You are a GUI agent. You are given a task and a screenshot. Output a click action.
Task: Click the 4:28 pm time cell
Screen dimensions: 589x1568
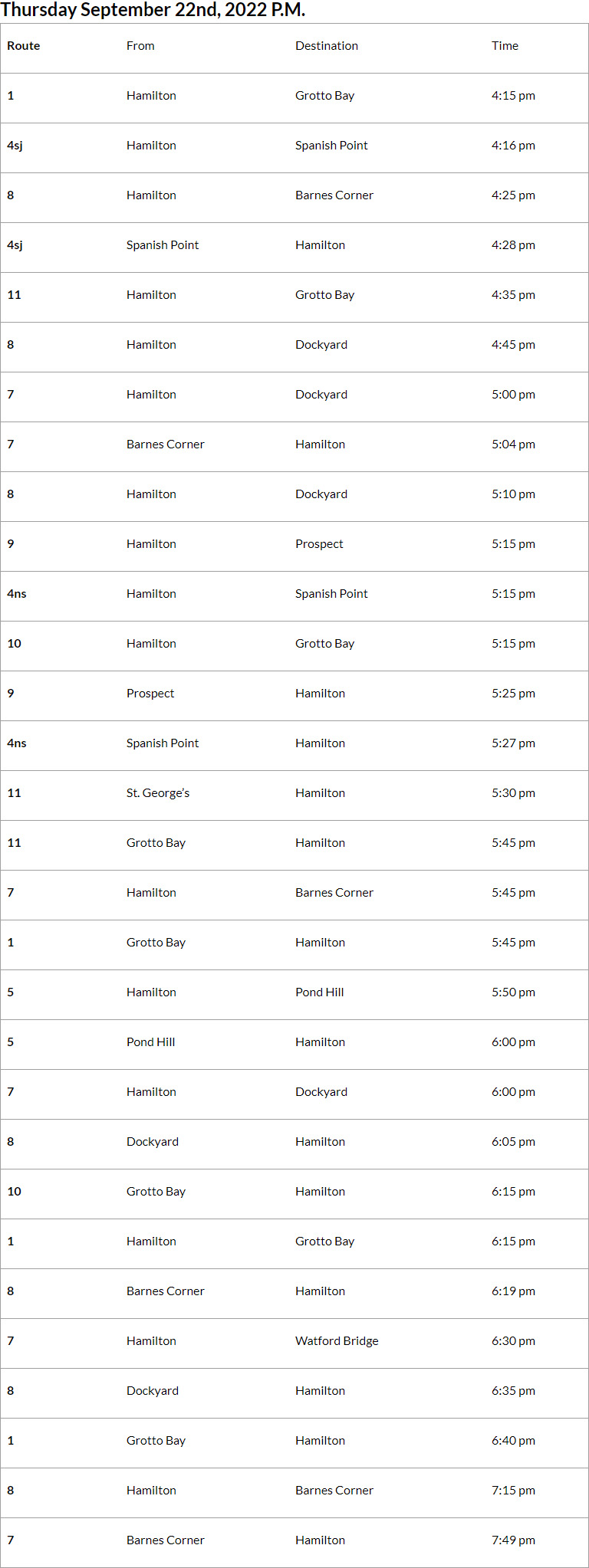point(513,245)
